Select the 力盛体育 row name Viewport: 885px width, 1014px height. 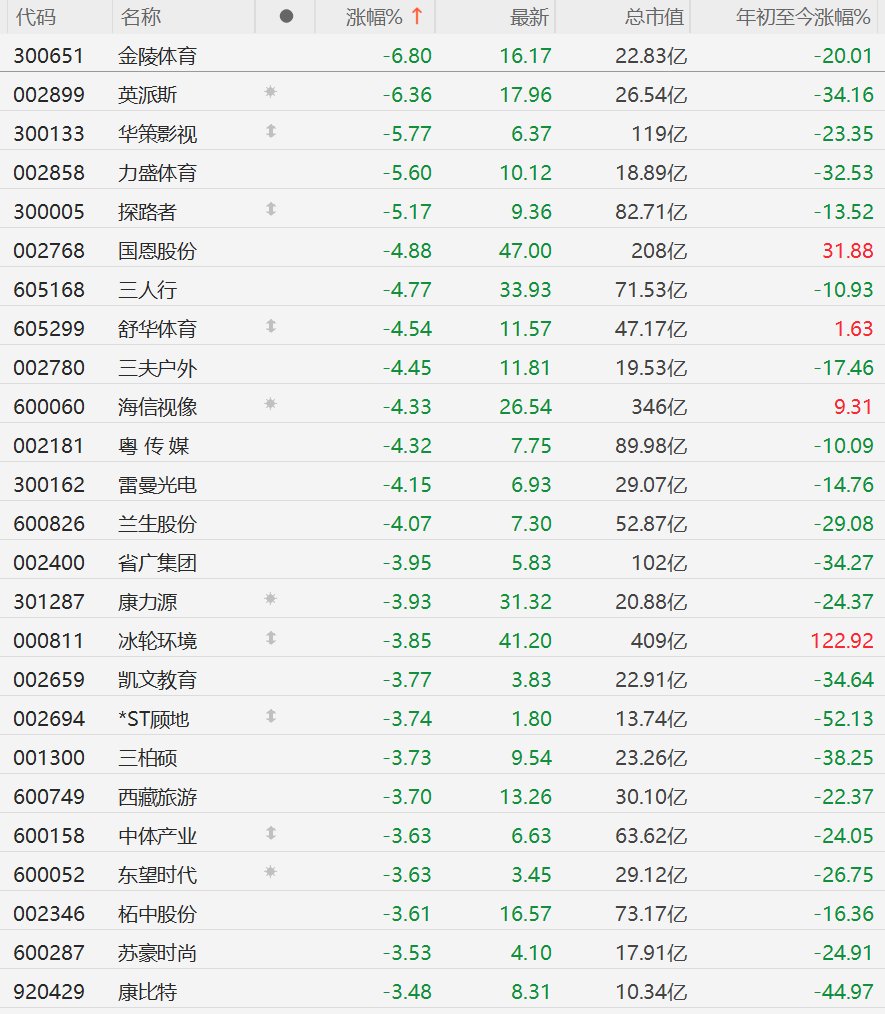click(x=157, y=173)
